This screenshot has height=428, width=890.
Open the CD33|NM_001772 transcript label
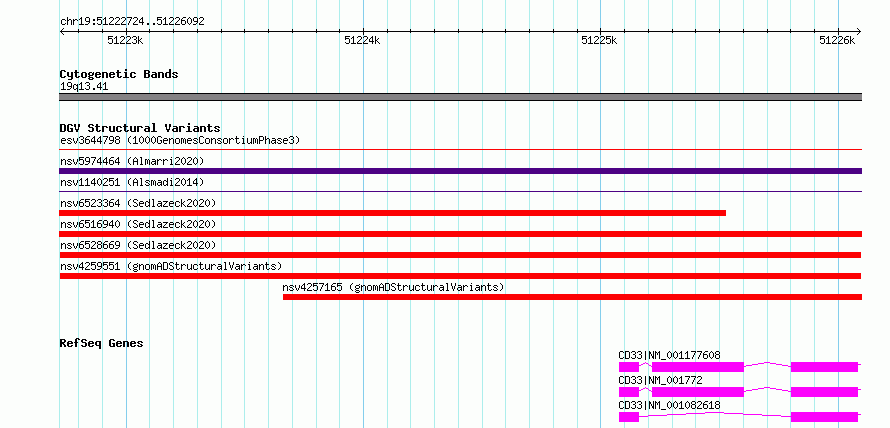[660, 380]
